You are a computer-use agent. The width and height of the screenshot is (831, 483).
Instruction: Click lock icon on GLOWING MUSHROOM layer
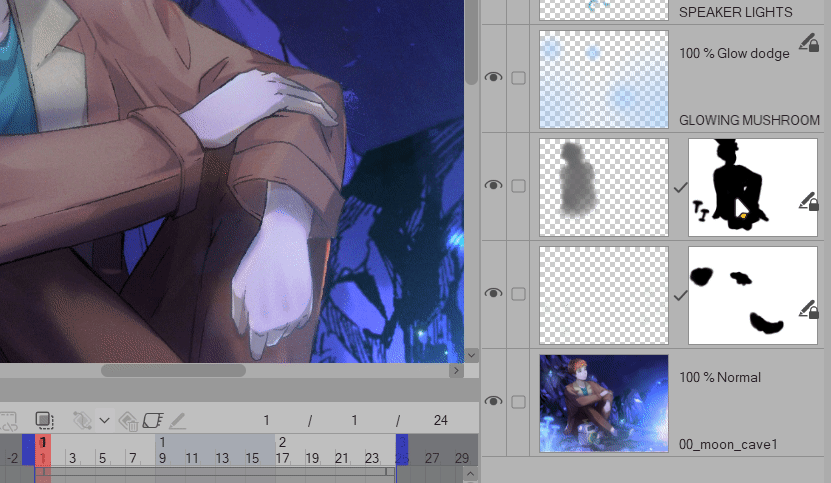coord(809,43)
